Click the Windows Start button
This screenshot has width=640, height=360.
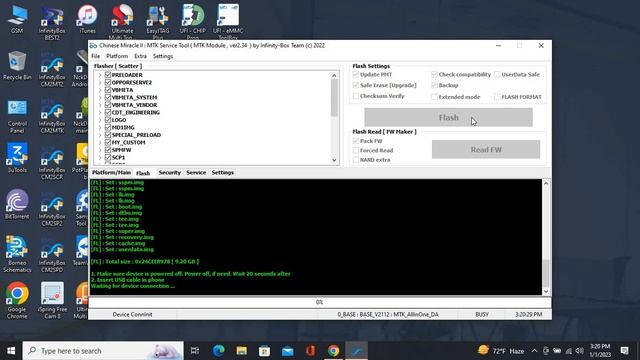point(11,351)
